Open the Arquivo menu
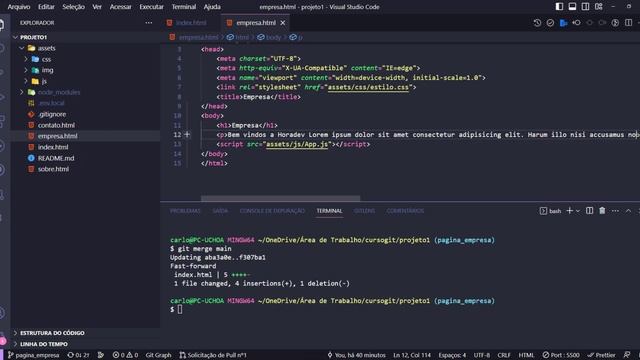 point(19,7)
